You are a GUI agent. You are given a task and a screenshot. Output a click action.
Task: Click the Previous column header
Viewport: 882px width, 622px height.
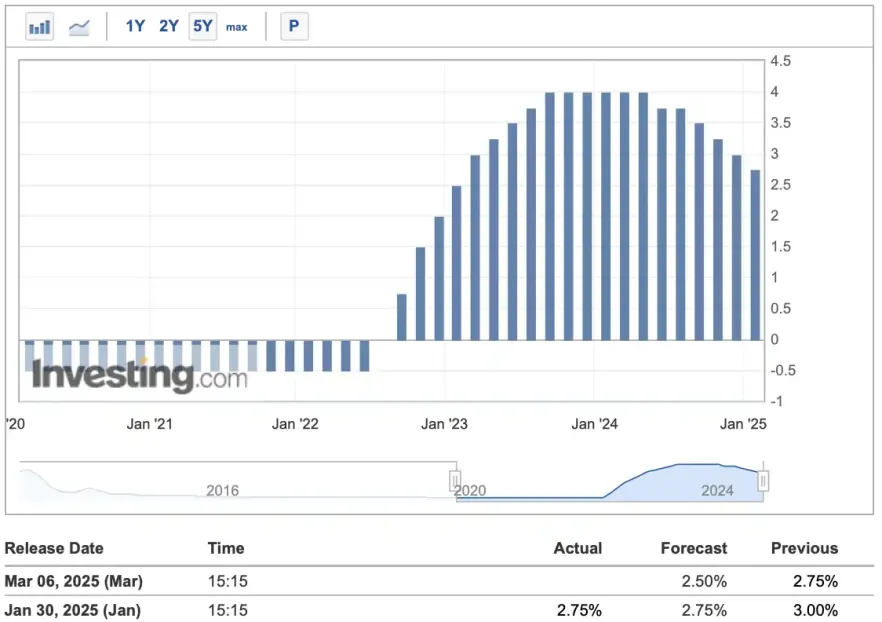tap(804, 548)
